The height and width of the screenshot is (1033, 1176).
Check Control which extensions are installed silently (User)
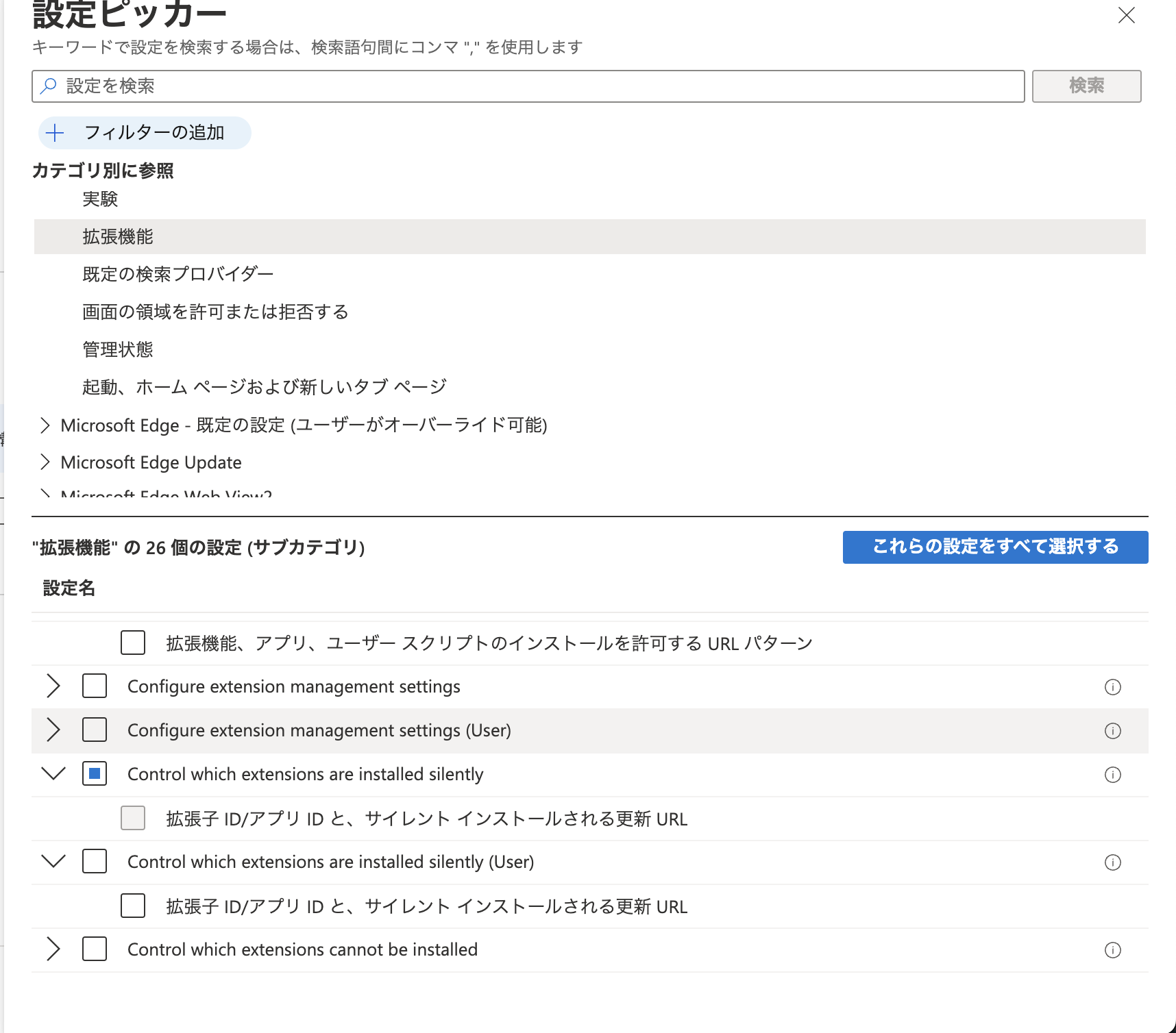tap(95, 861)
